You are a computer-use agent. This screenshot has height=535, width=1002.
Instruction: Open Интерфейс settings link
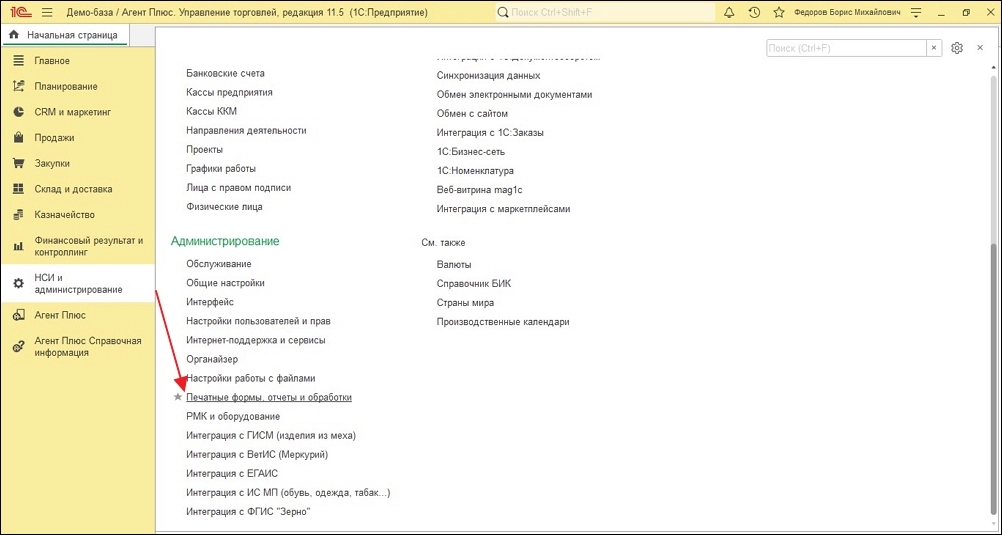pos(210,302)
